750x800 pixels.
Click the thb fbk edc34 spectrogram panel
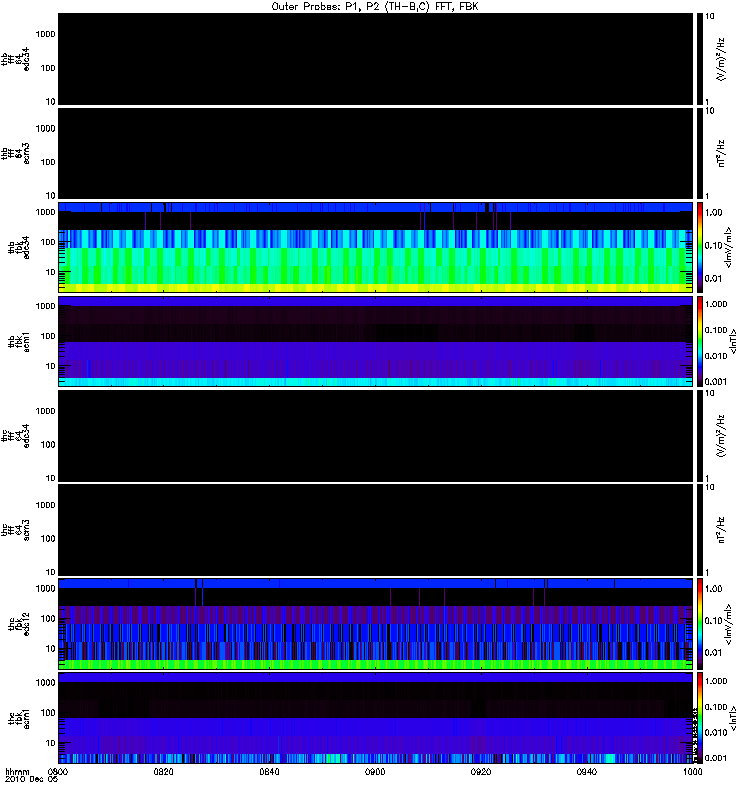tap(376, 247)
